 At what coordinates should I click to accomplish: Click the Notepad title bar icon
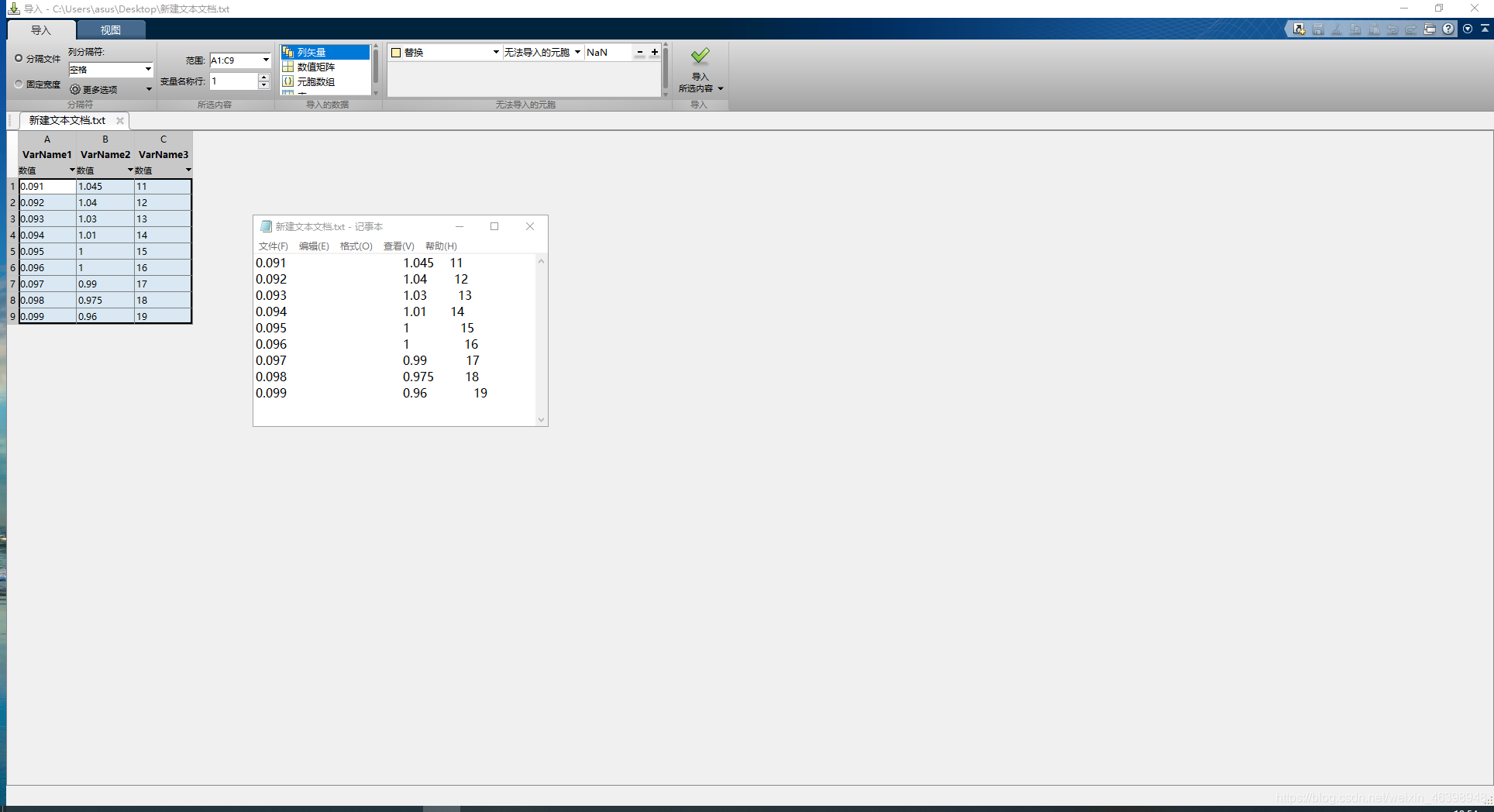267,226
